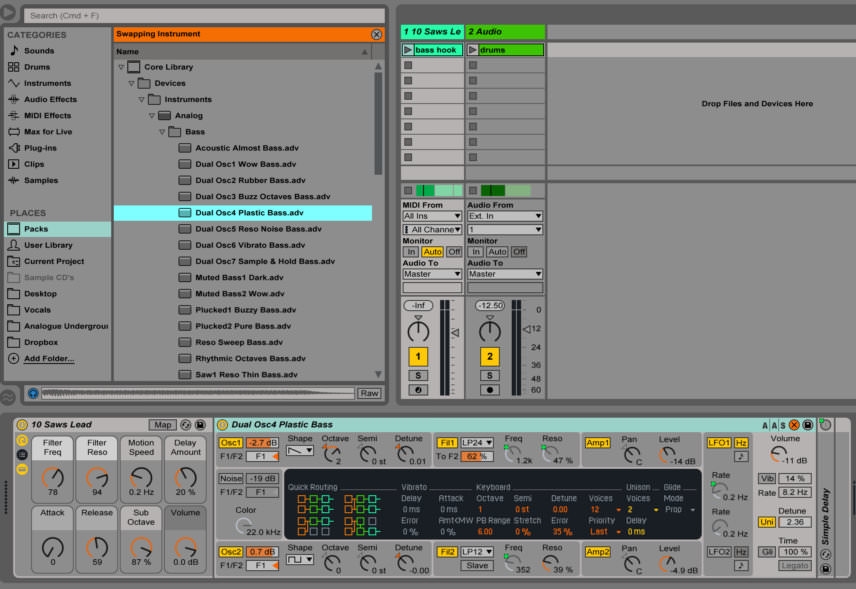The height and width of the screenshot is (589, 856).
Task: Enable the Noise generator
Action: point(231,478)
